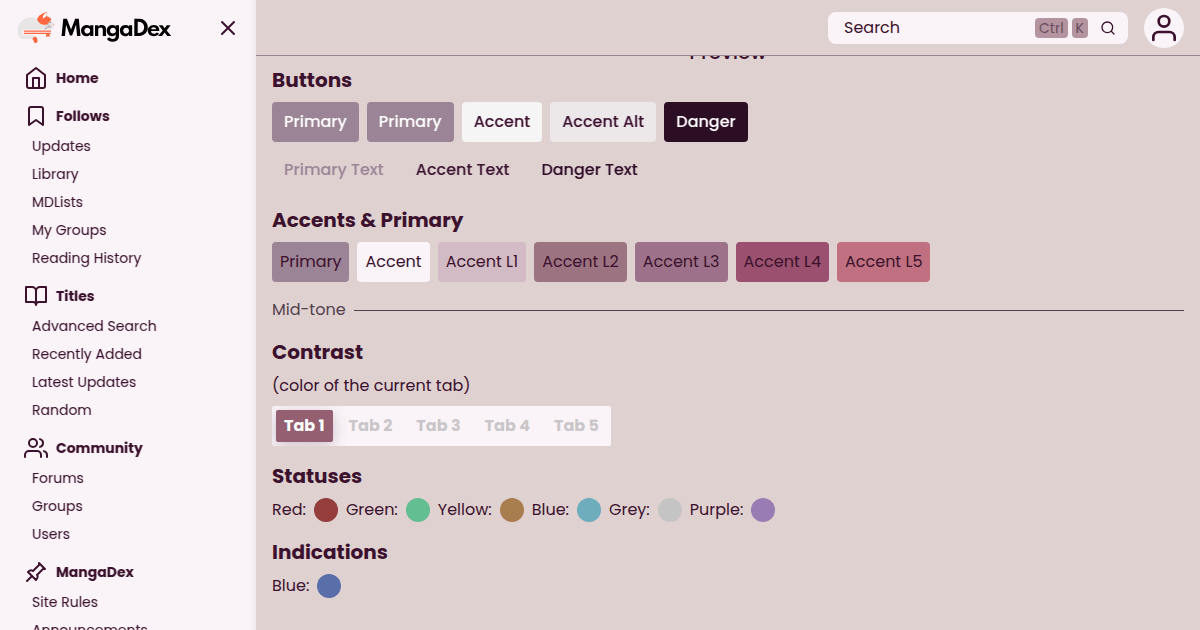1200x630 pixels.
Task: Click the Accent Alt button
Action: [x=603, y=122]
